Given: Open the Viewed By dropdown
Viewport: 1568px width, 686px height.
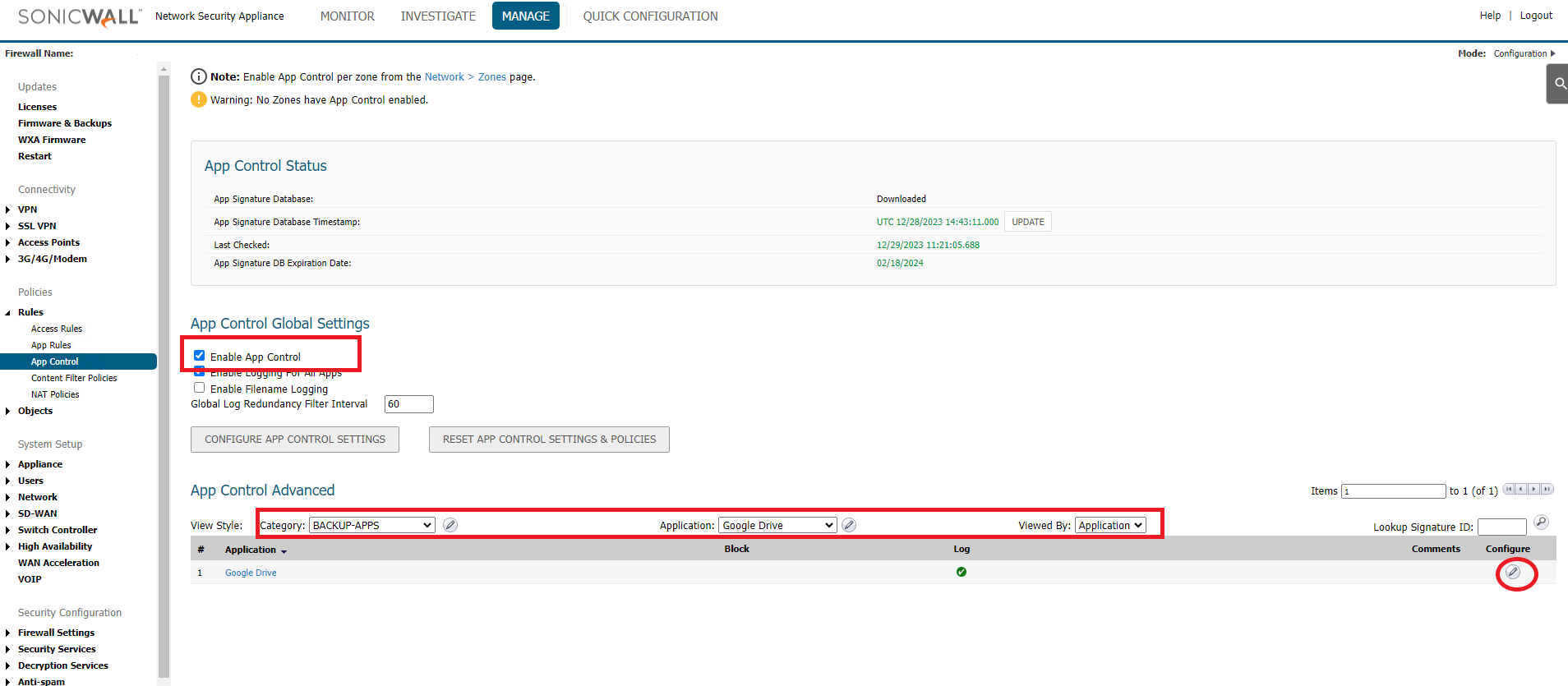Looking at the screenshot, I should pos(1110,525).
